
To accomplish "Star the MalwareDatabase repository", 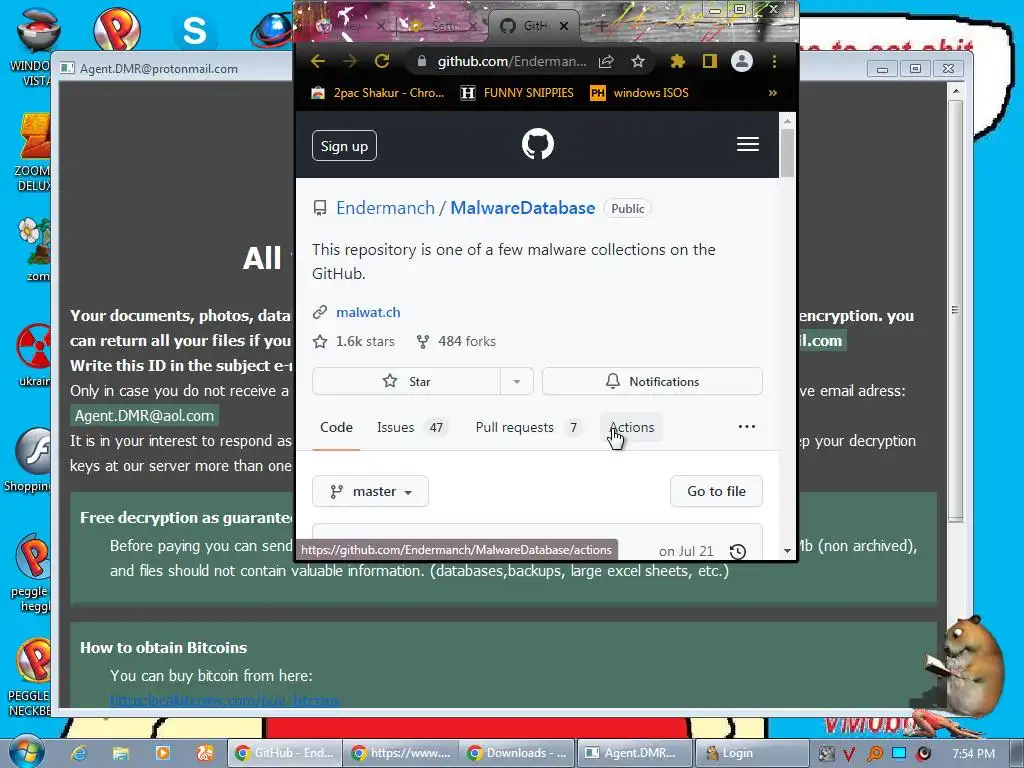I will click(x=406, y=381).
